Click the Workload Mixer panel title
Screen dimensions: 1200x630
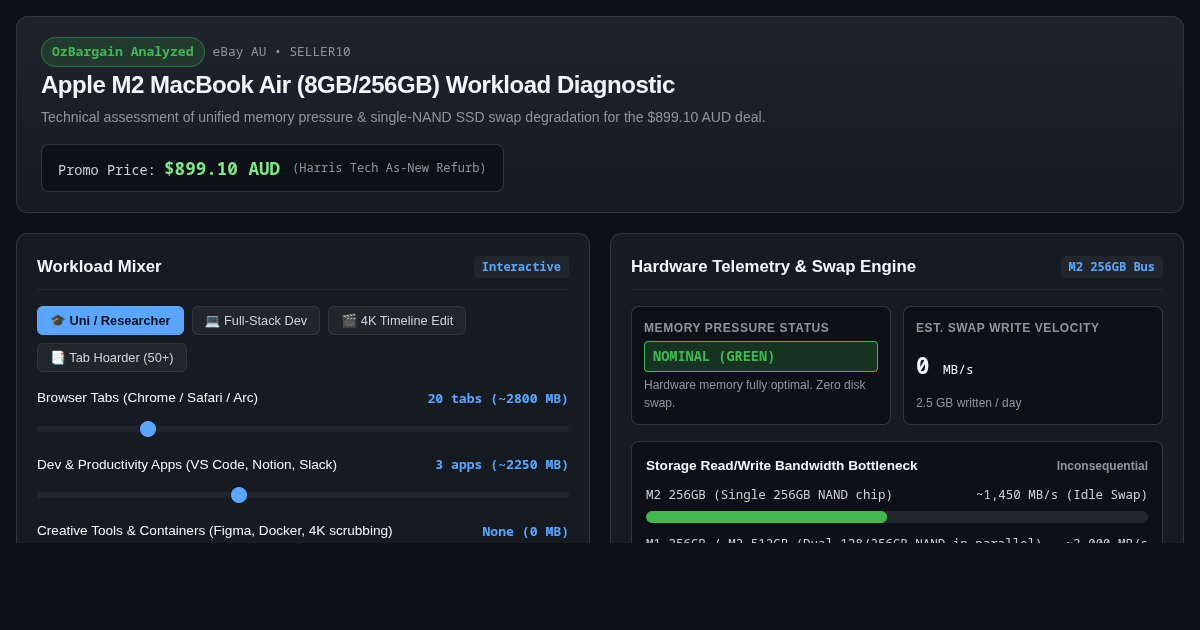point(99,267)
